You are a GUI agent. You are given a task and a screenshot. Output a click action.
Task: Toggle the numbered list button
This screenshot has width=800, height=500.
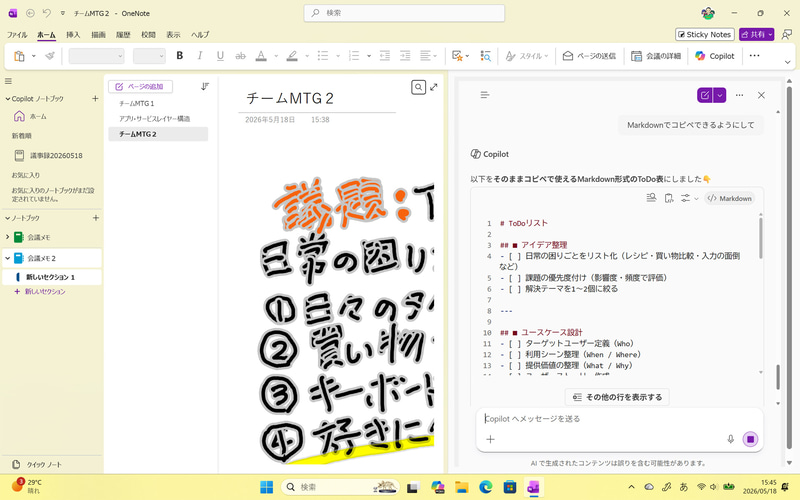pos(354,56)
